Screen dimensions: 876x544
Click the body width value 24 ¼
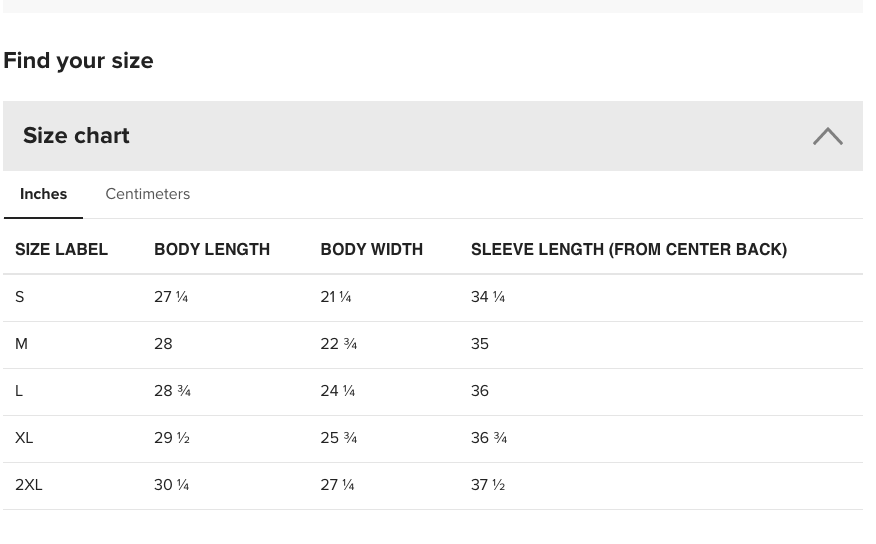coord(337,391)
